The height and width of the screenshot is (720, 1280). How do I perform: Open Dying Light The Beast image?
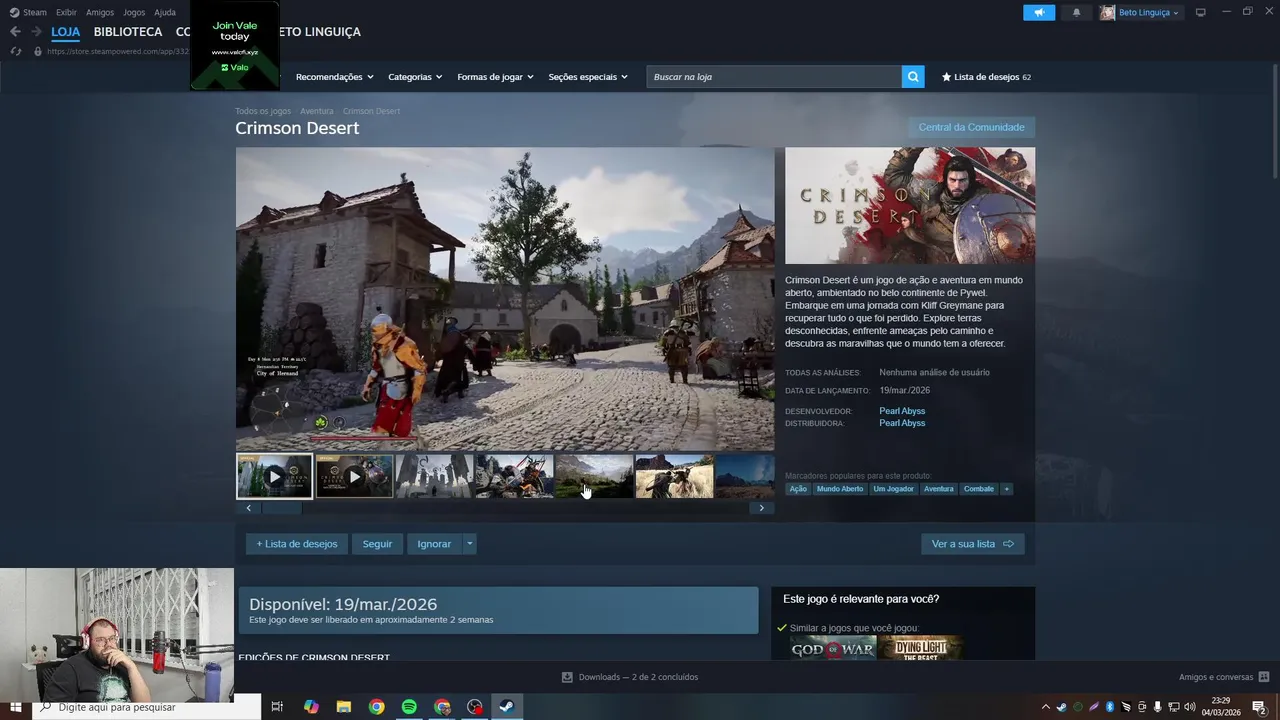[921, 648]
